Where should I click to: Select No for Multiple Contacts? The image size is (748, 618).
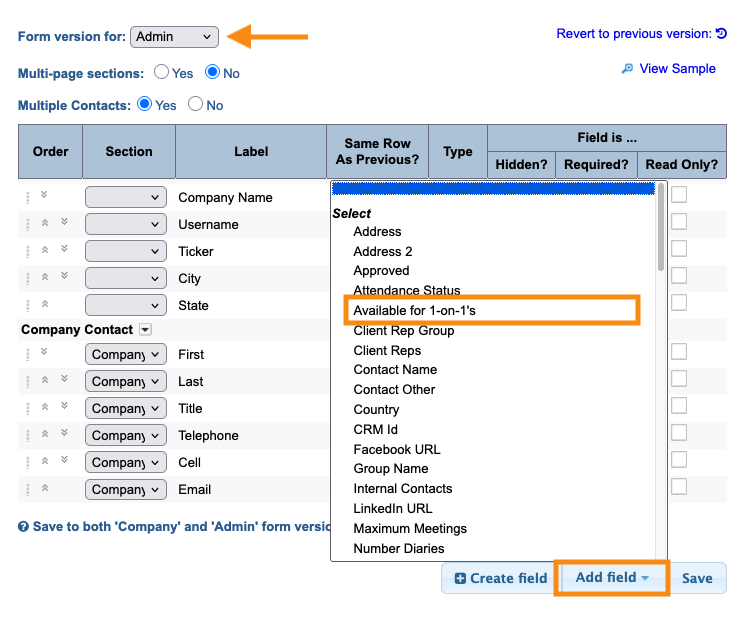(x=196, y=104)
